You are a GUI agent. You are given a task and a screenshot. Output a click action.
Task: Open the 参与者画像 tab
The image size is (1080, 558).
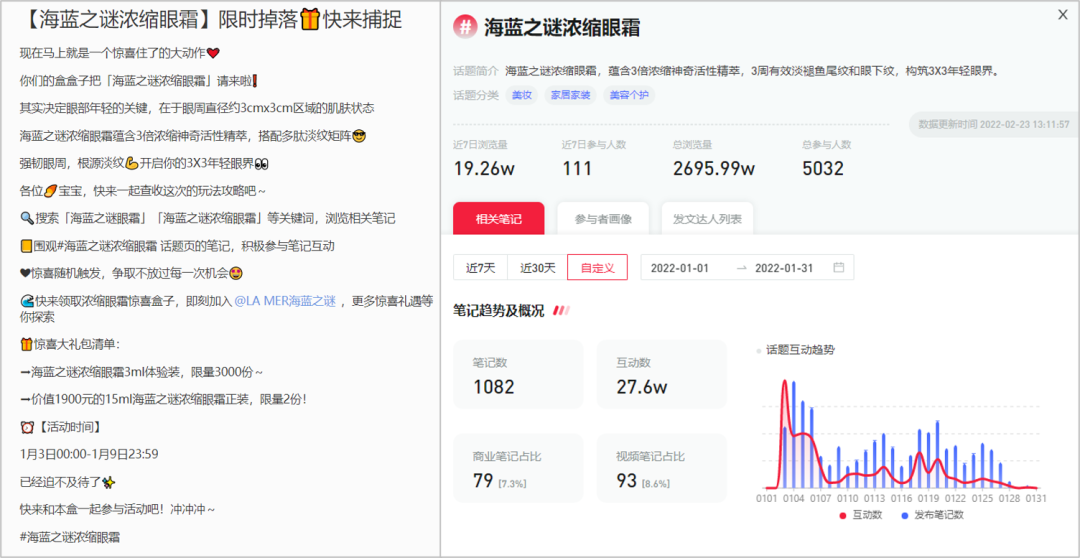(x=603, y=219)
